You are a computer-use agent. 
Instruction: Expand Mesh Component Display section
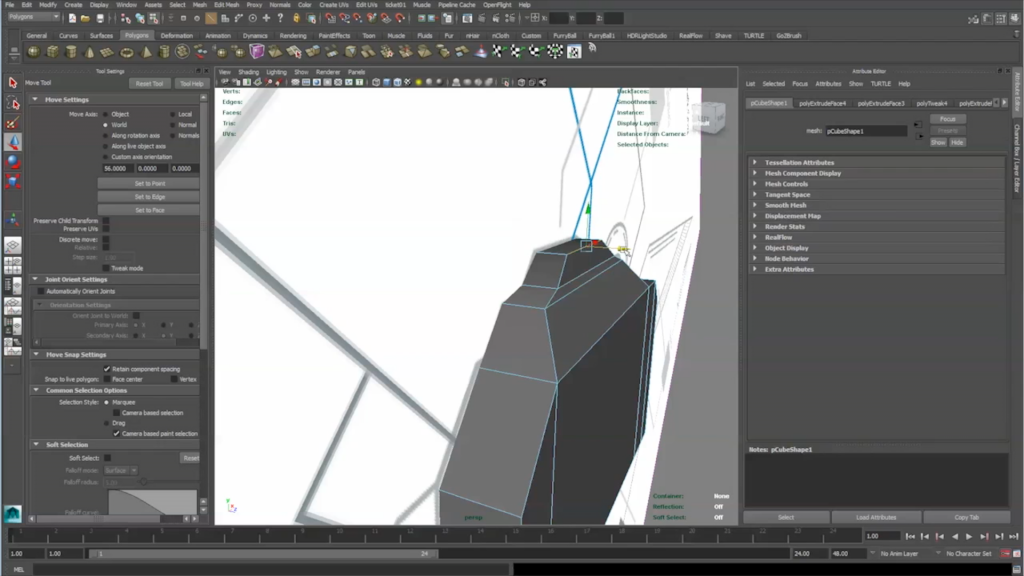pos(755,173)
